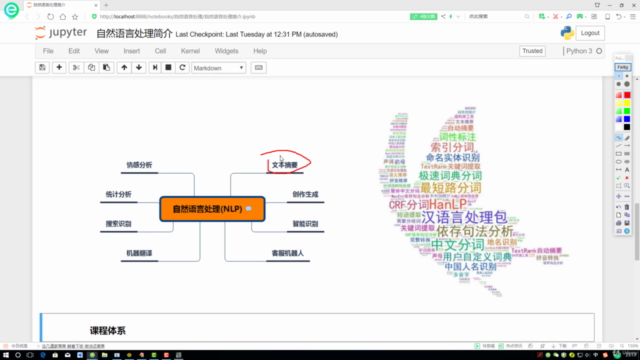The height and width of the screenshot is (360, 640).
Task: Copy selected cells in the Jupyter toolbar
Action: (91, 68)
